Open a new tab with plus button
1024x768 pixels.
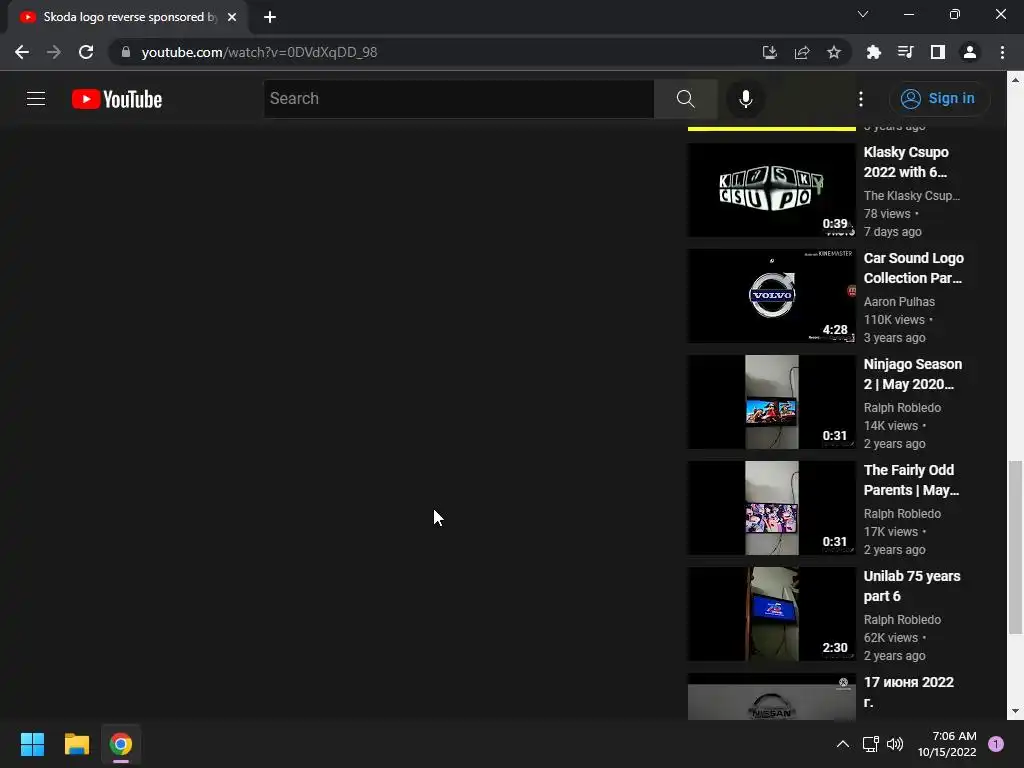point(270,17)
